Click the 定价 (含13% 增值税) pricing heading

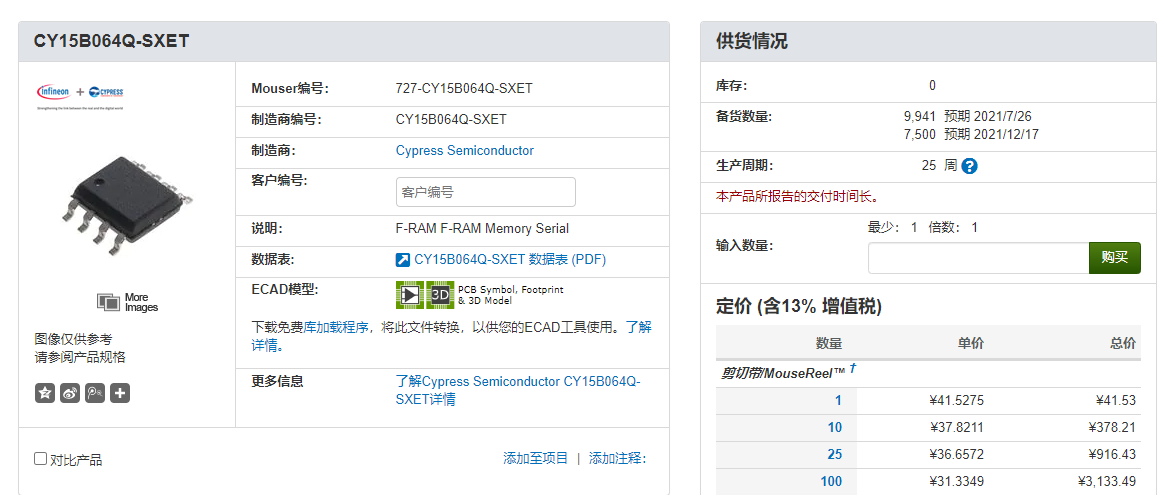tap(799, 306)
